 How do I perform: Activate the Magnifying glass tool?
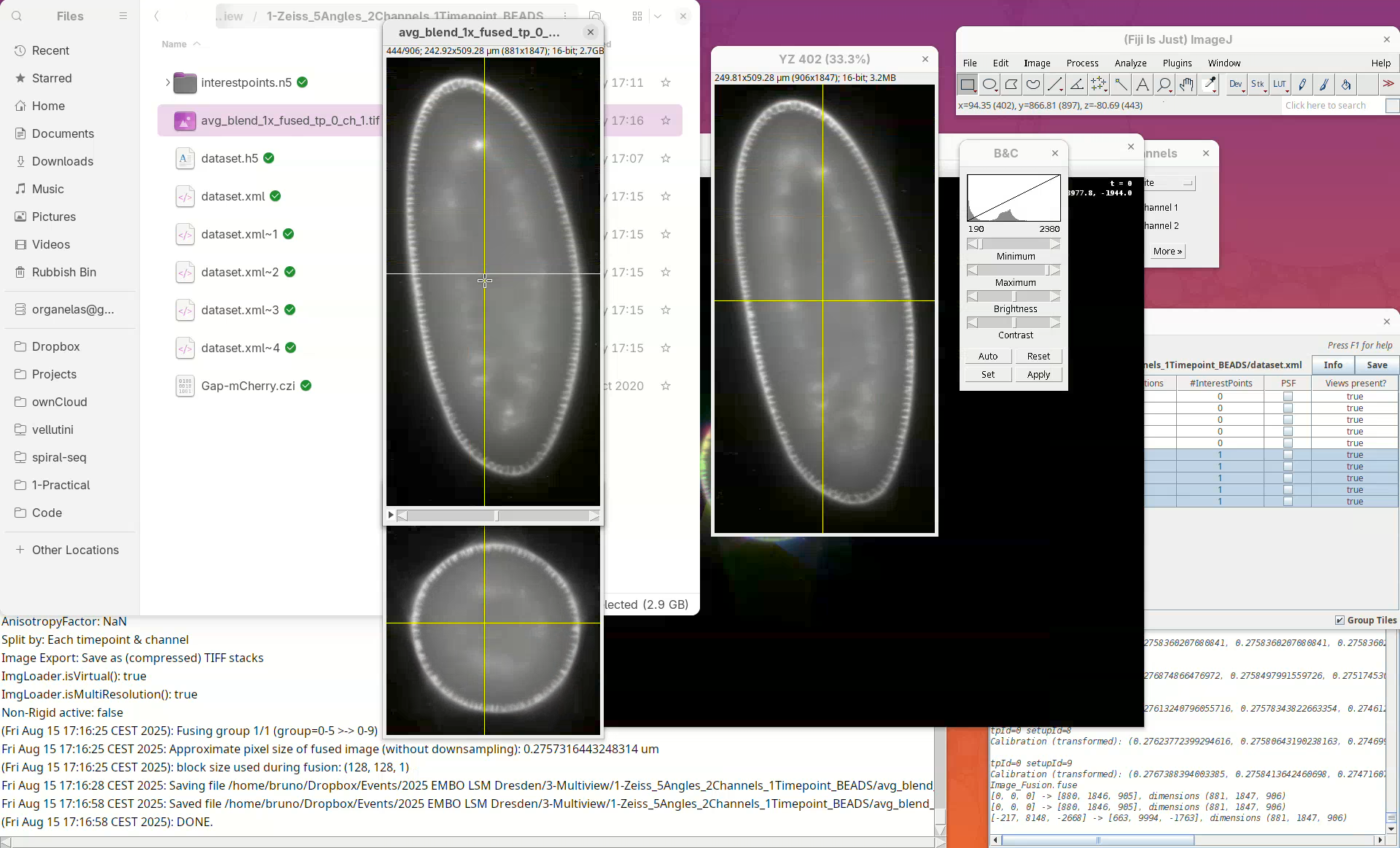[1164, 85]
